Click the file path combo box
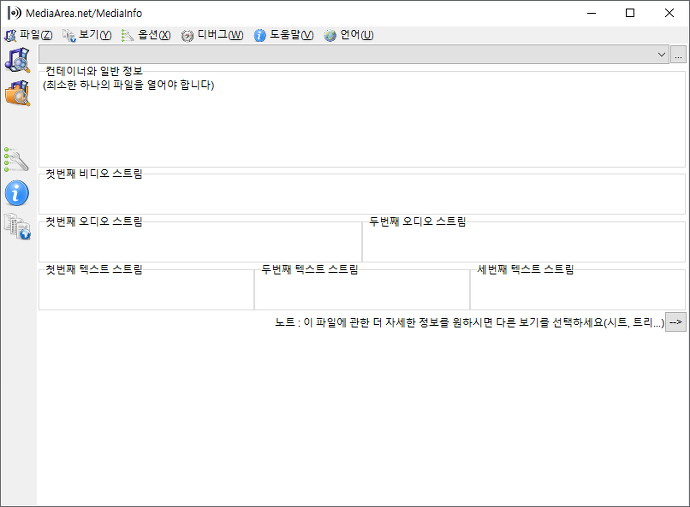 353,55
